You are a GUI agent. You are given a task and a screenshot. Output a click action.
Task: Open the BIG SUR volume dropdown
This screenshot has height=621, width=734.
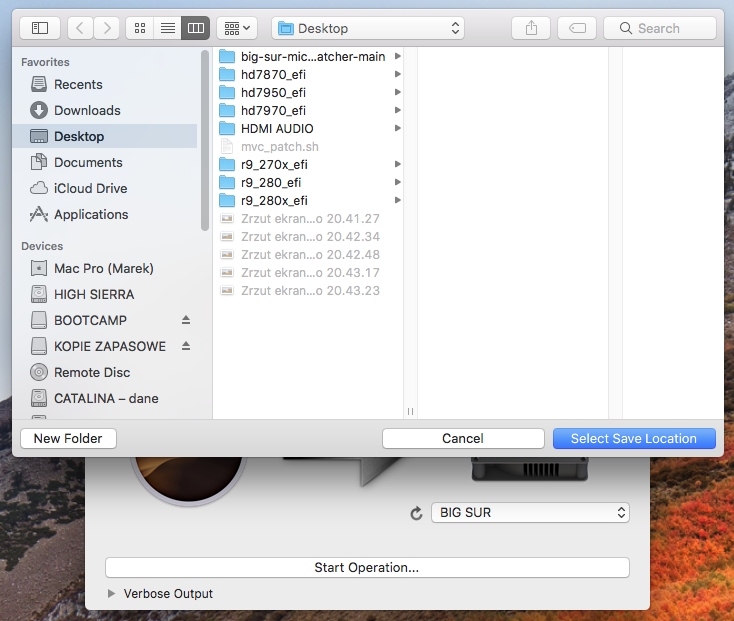530,512
